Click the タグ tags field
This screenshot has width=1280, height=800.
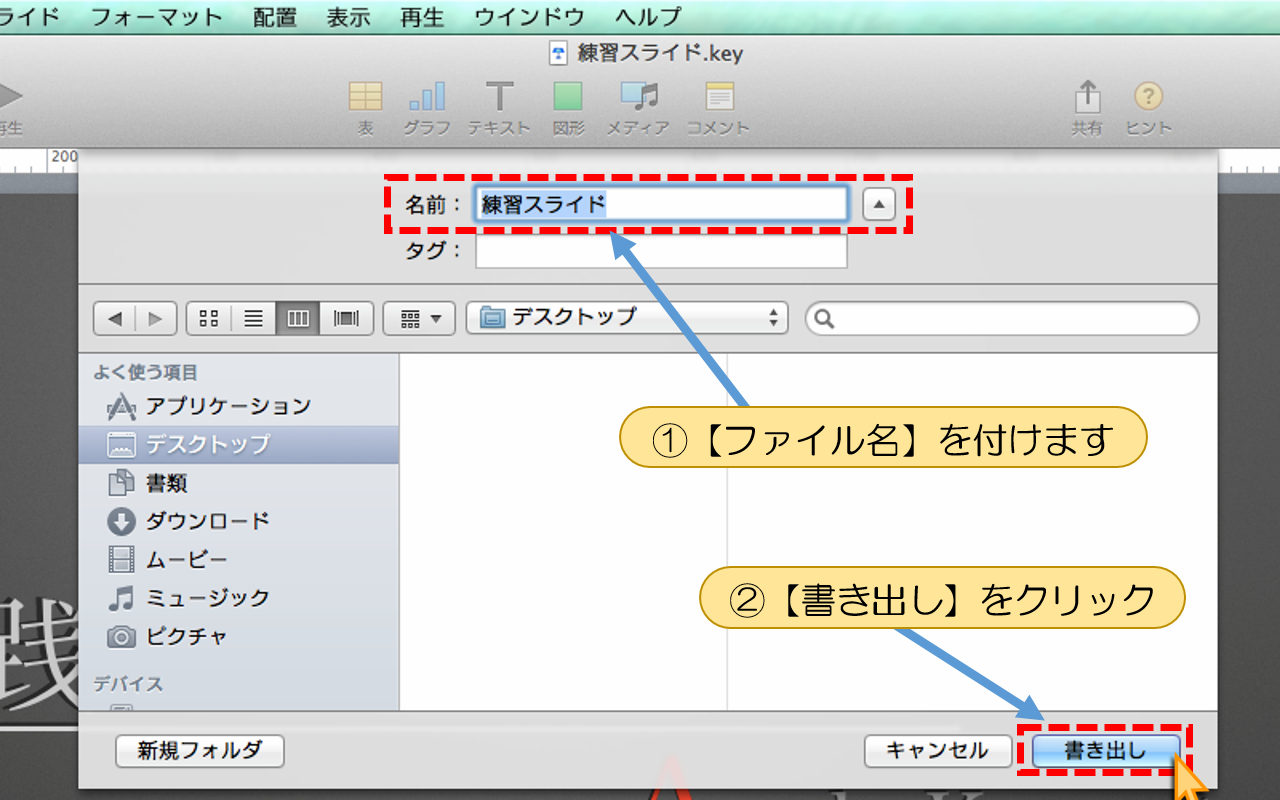pyautogui.click(x=661, y=251)
